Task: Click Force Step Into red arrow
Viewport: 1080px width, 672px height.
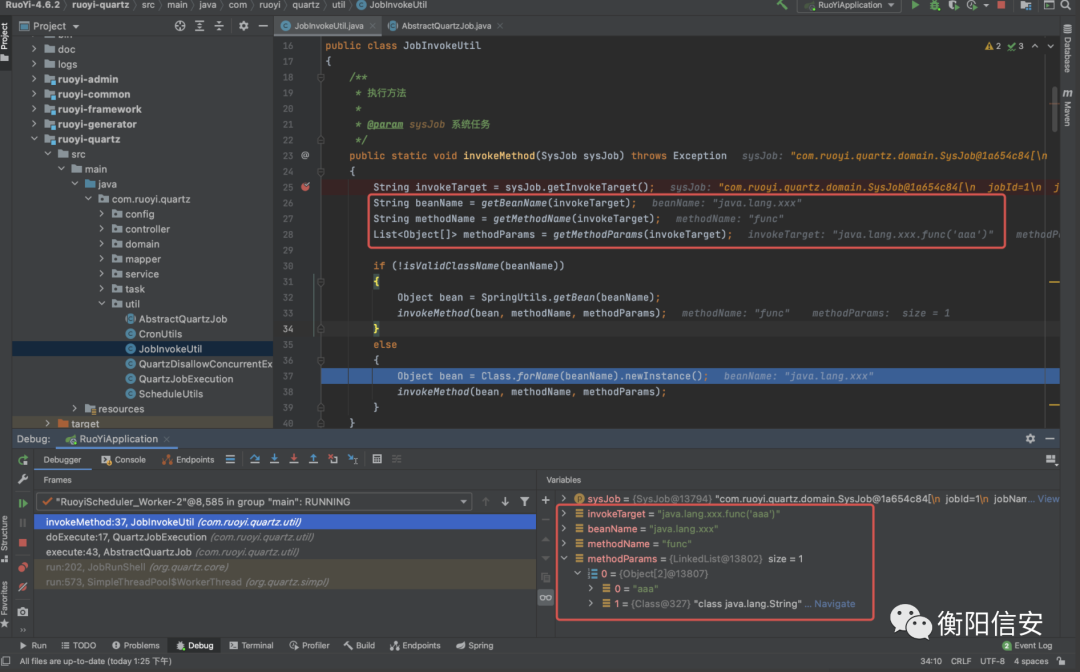Action: click(293, 459)
